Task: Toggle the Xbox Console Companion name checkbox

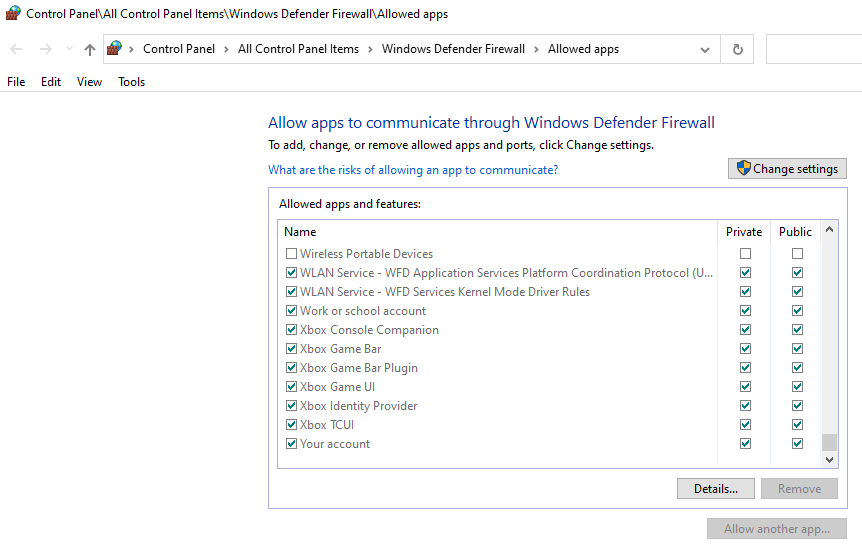Action: pyautogui.click(x=292, y=330)
